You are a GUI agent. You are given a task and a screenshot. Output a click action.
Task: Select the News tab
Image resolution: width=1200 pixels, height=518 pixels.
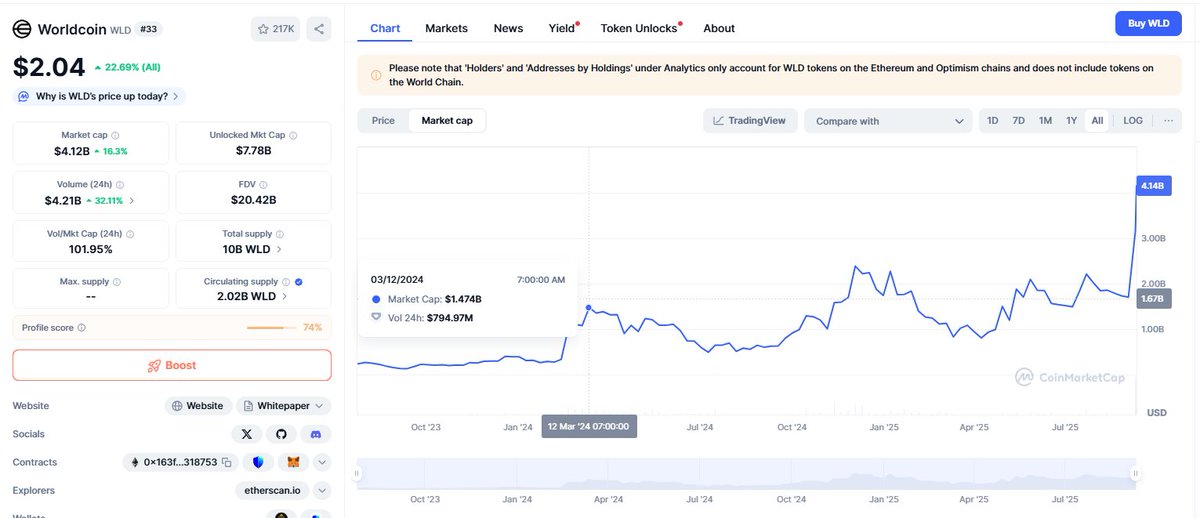click(508, 28)
